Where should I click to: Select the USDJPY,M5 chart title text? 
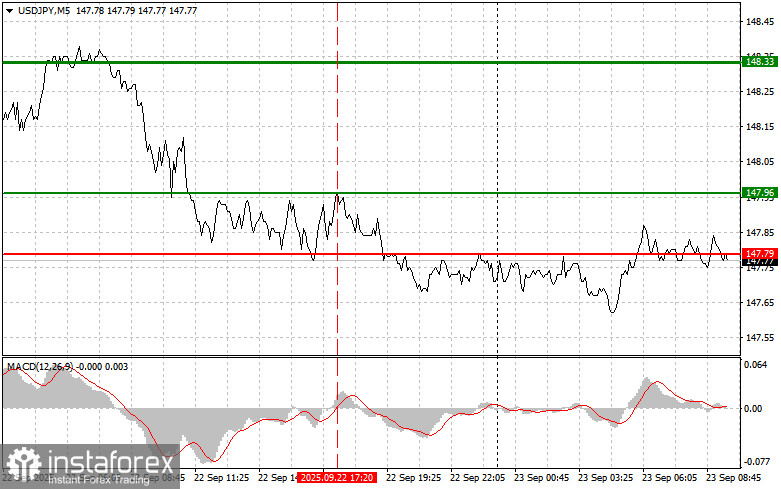(44, 10)
